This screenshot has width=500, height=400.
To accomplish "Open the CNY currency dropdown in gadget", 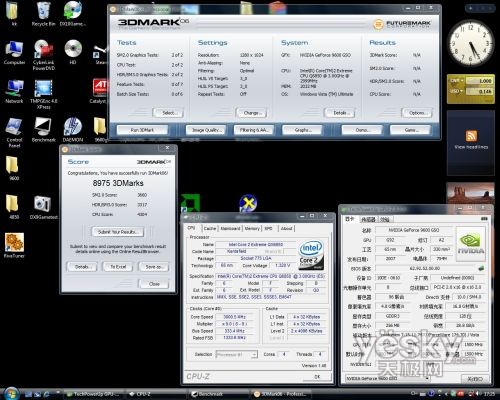I will tap(456, 81).
